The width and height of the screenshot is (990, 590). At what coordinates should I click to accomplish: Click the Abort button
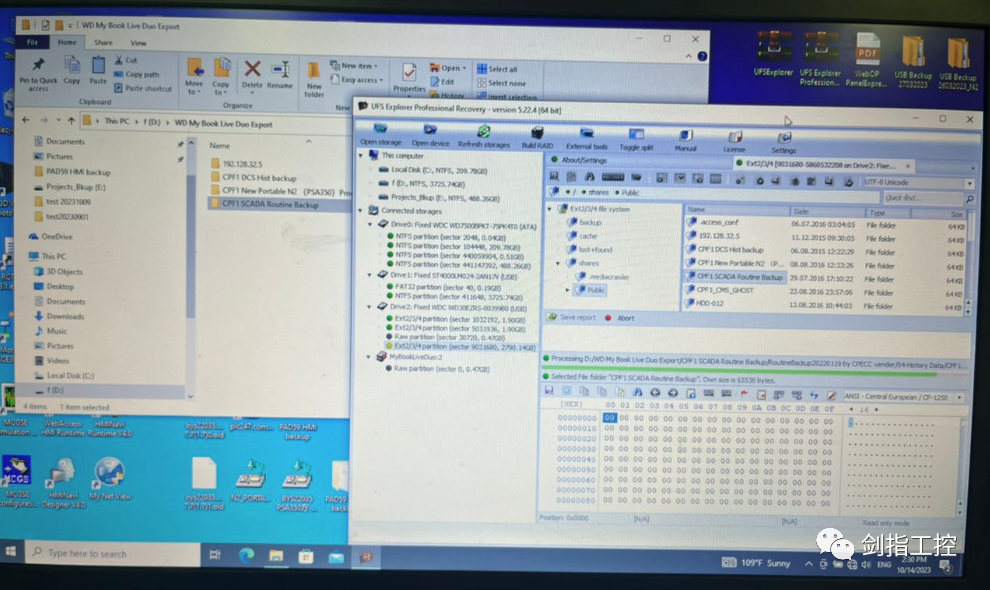point(626,318)
